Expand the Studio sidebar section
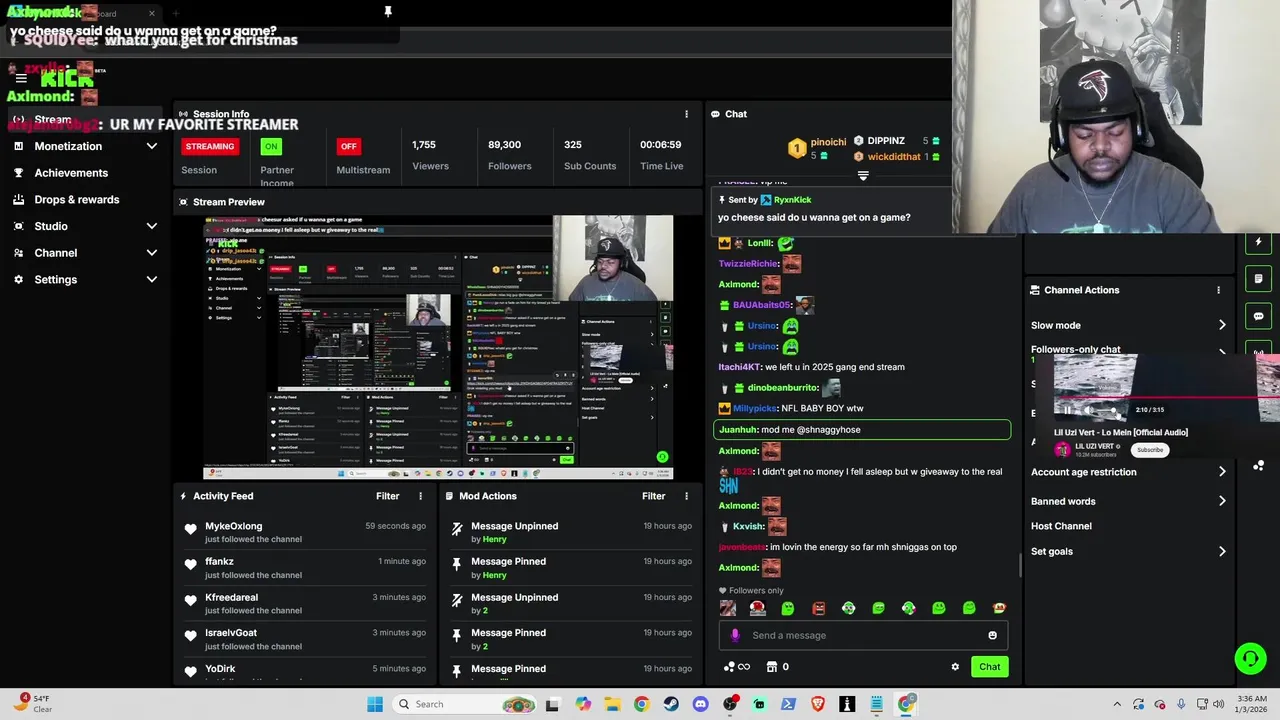Viewport: 1280px width, 720px height. [152, 226]
